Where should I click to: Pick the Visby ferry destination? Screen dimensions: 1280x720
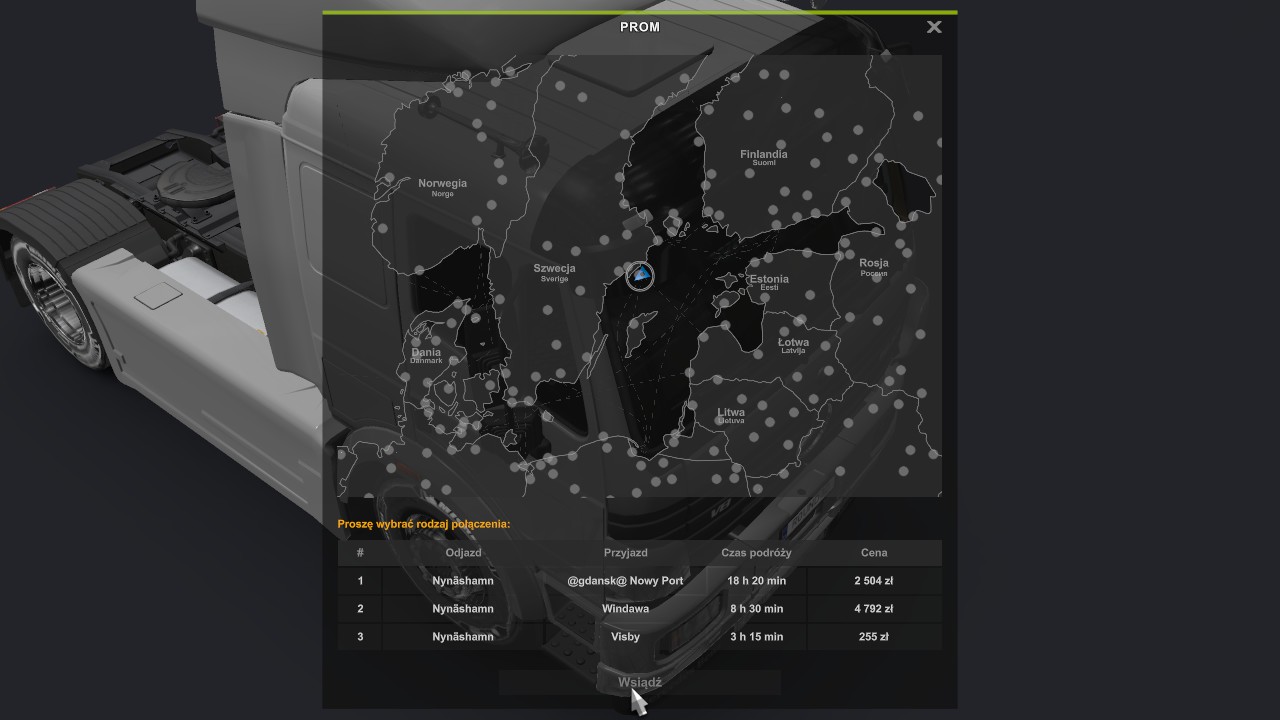[x=625, y=637]
